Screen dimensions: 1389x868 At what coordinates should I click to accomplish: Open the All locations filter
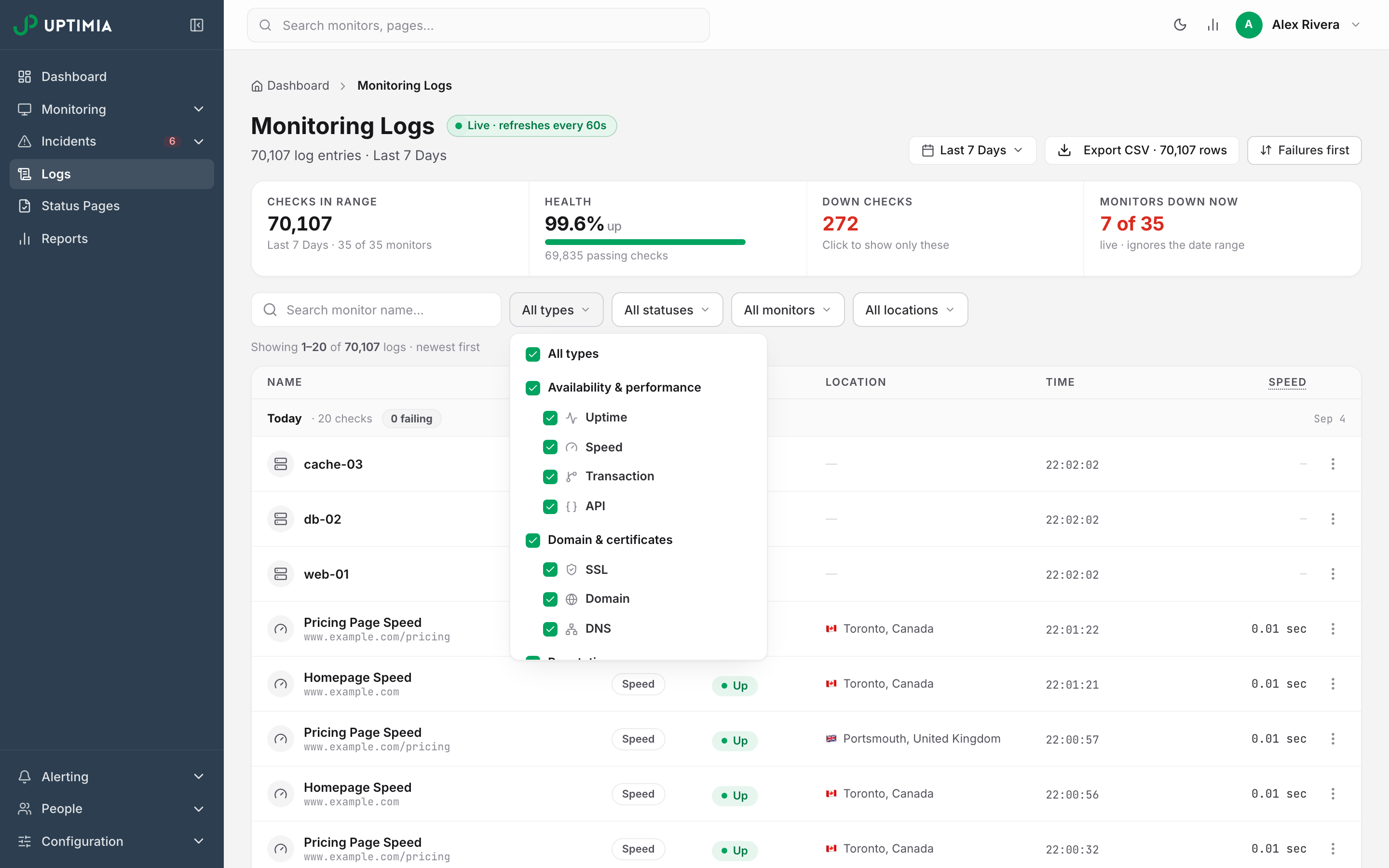910,310
